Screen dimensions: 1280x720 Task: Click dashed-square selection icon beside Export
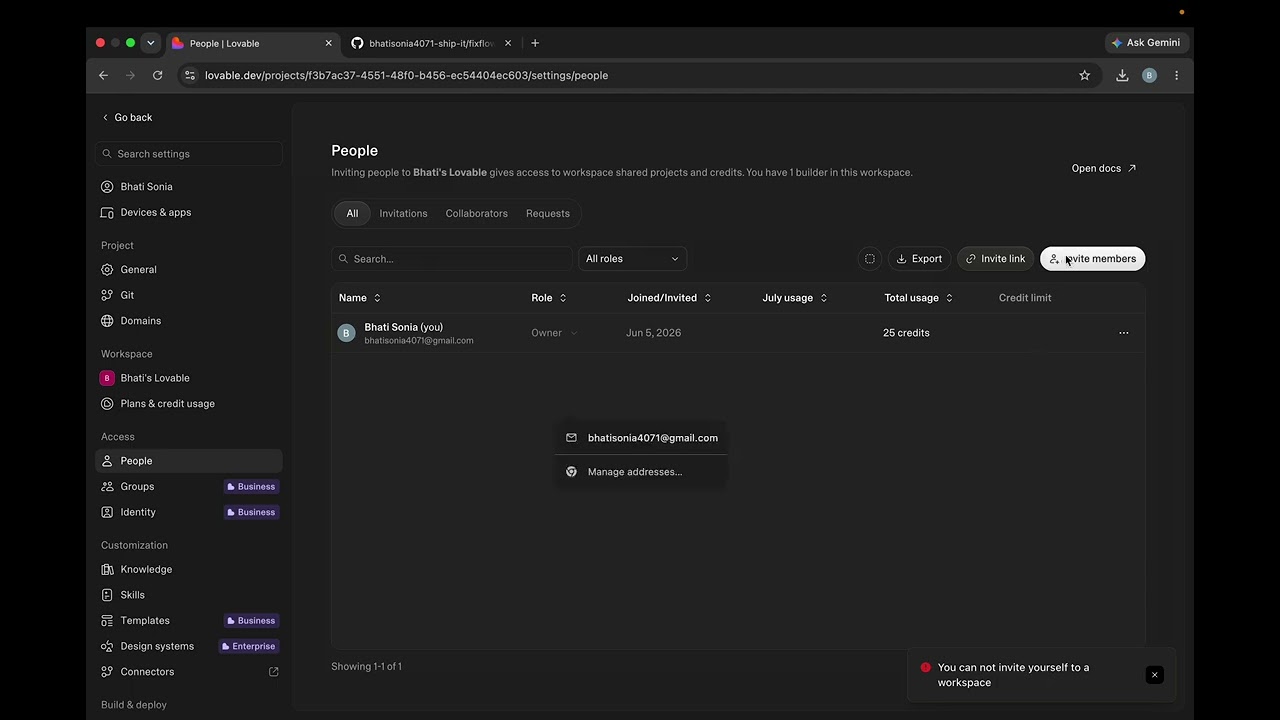tap(870, 259)
